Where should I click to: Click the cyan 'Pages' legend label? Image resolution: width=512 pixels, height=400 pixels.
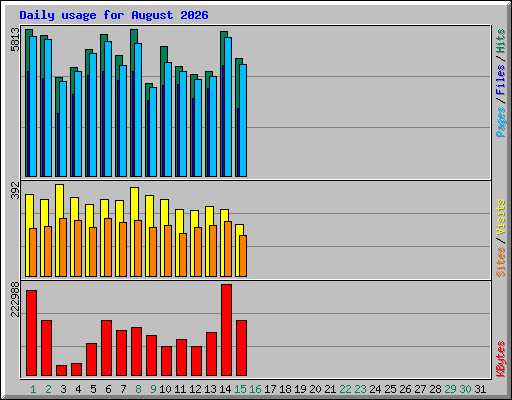(x=501, y=122)
